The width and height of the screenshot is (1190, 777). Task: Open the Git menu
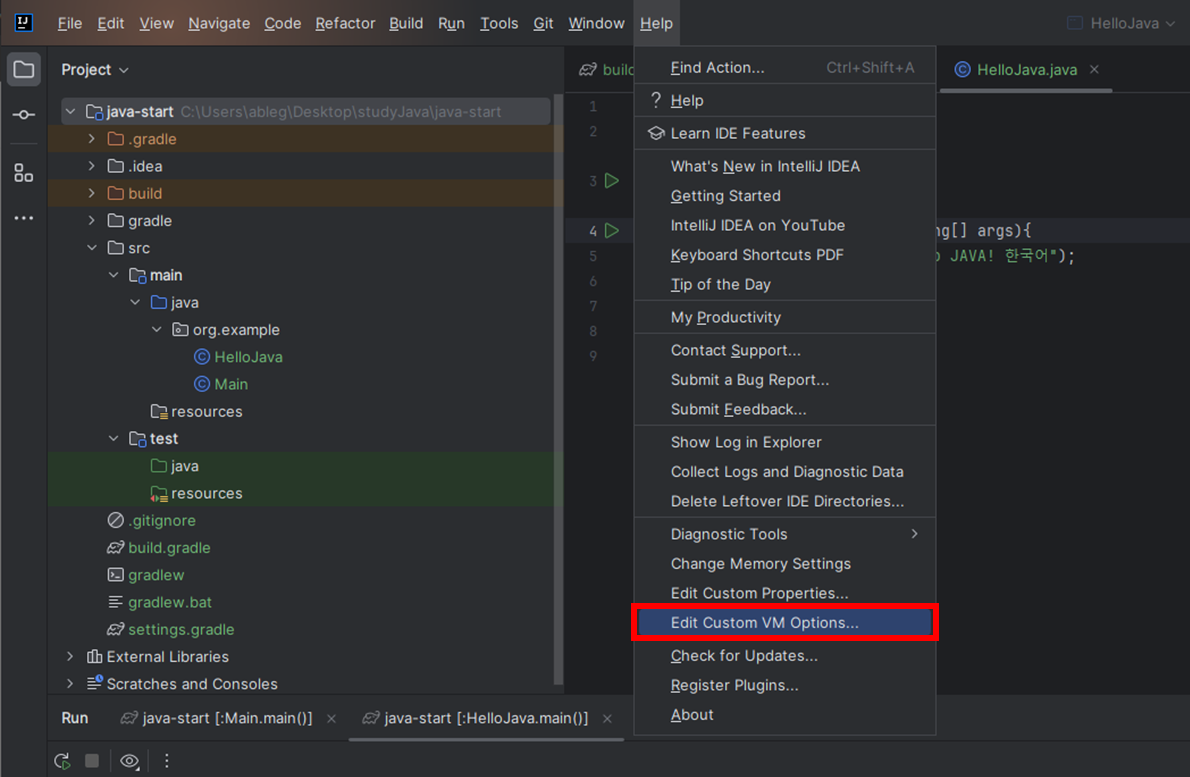point(543,24)
